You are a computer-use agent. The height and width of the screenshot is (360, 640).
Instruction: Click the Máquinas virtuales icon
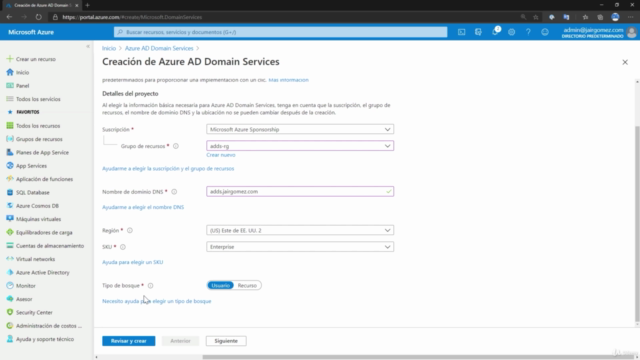(10, 219)
